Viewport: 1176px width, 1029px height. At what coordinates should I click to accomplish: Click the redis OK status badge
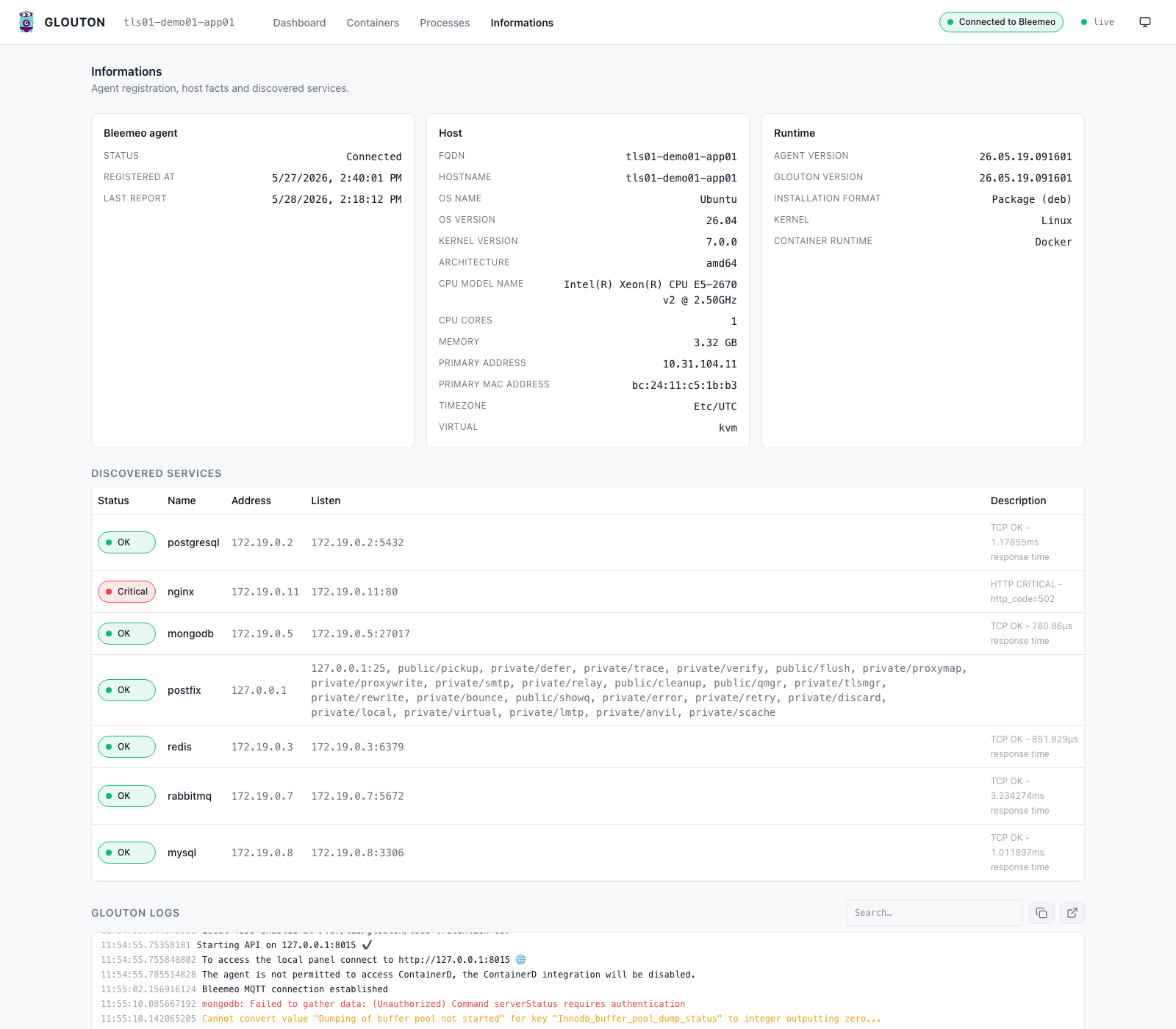(x=126, y=747)
